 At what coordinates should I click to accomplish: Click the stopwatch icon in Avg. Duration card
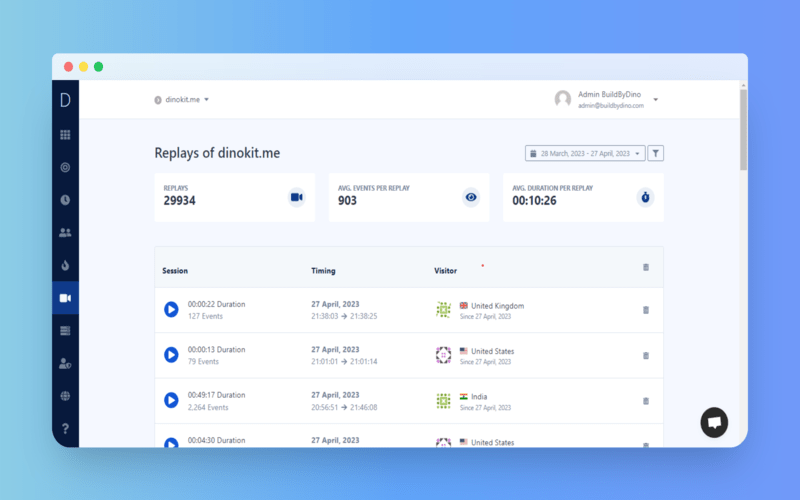(645, 197)
